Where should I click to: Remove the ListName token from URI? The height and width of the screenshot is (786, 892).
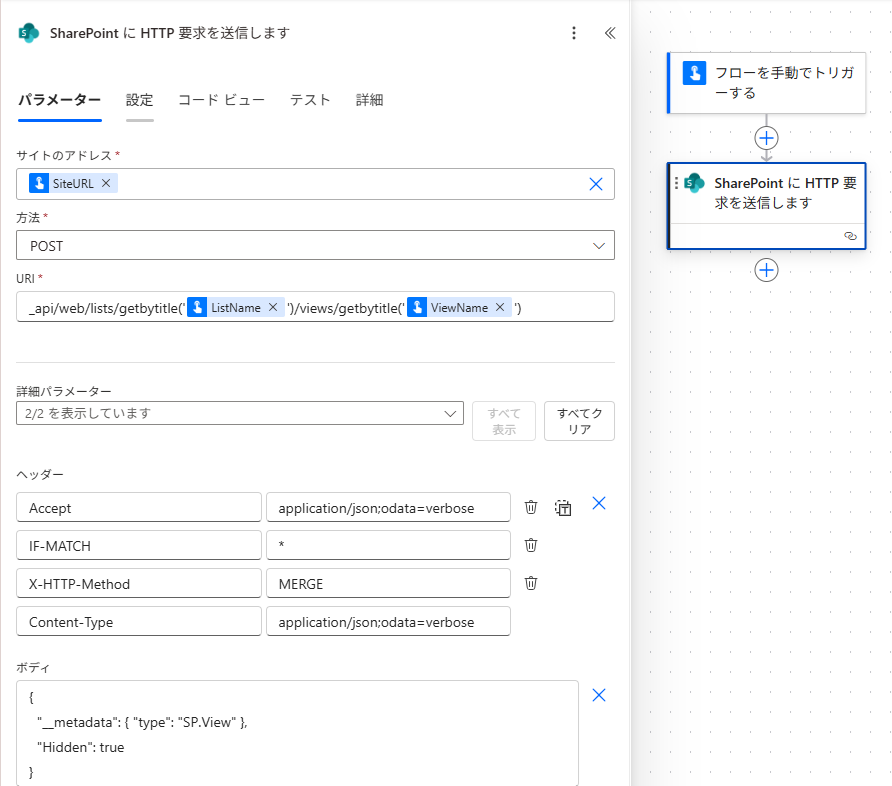[x=273, y=308]
